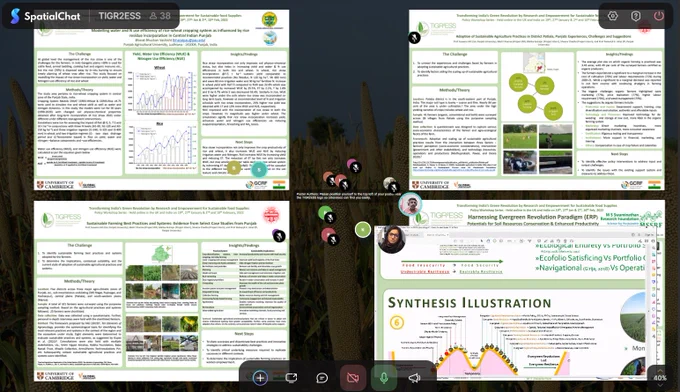Open the chat speech bubble
Viewport: 680px width, 392px height.
pos(322,378)
